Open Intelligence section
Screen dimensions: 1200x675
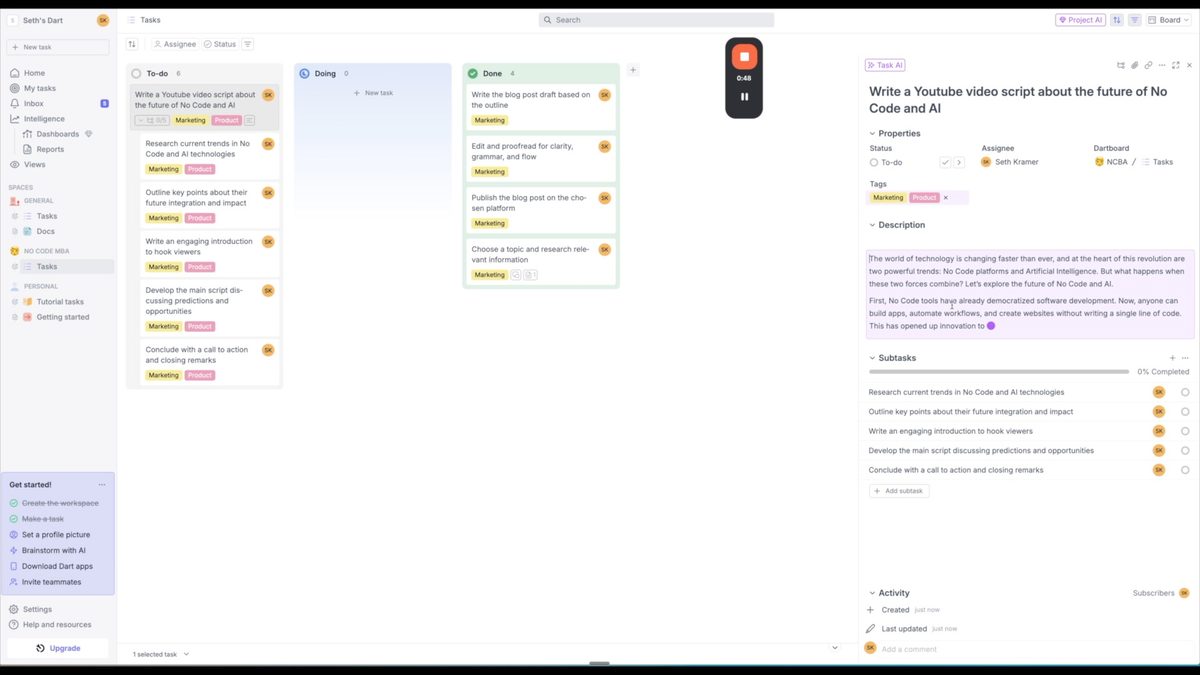click(44, 119)
